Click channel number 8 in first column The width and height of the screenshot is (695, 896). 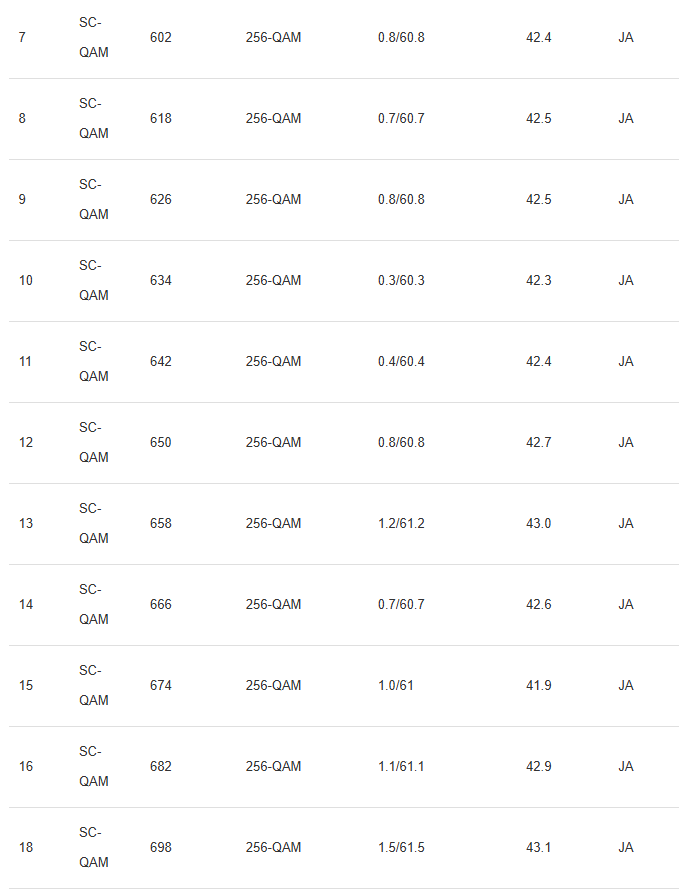23,119
